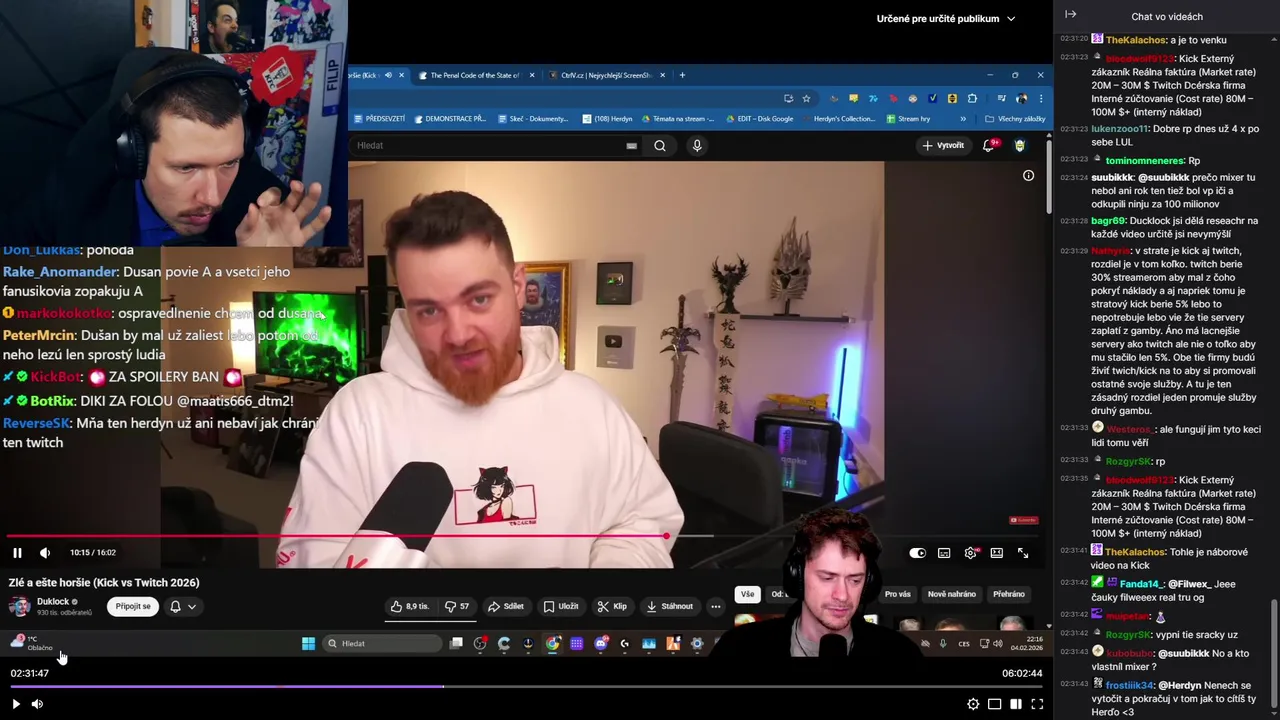Mute the embedded YouTube video
Viewport: 1280px width, 720px height.
coord(45,553)
